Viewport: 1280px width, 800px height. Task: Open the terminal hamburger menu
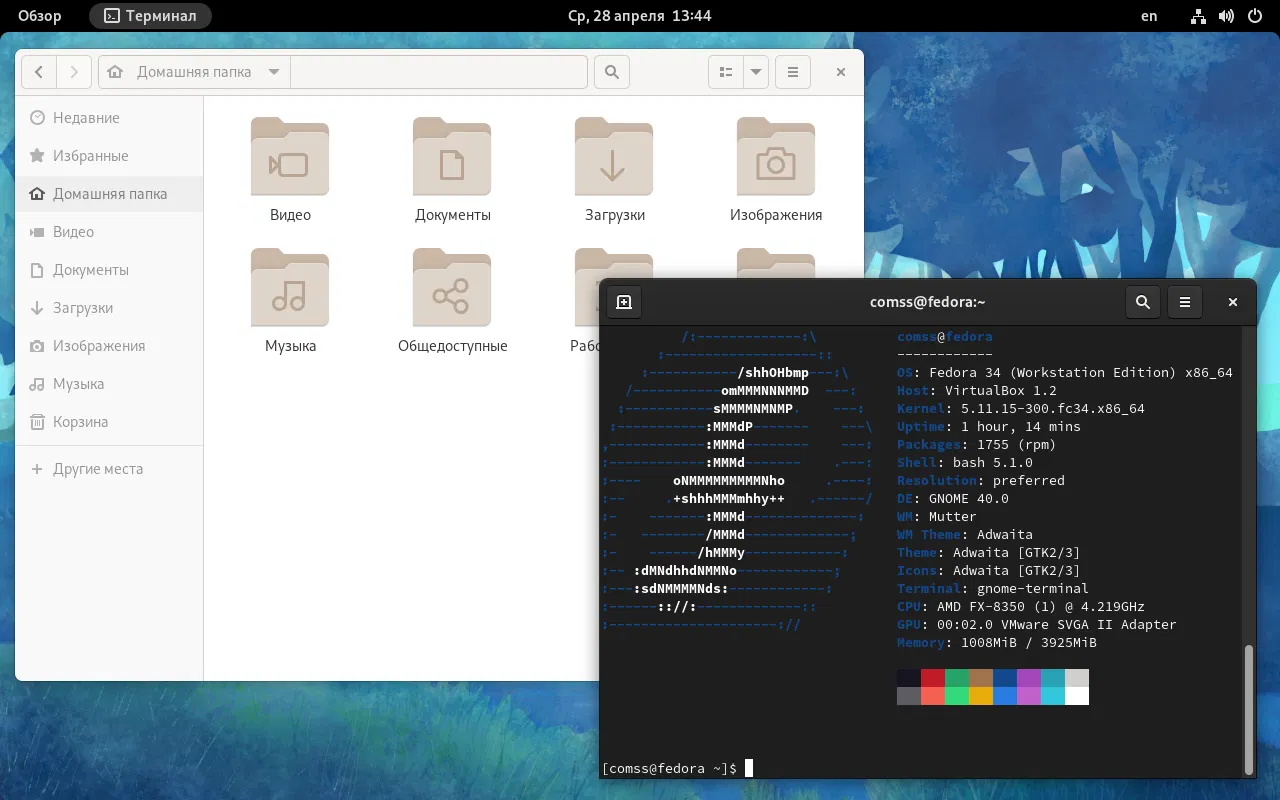click(1185, 302)
